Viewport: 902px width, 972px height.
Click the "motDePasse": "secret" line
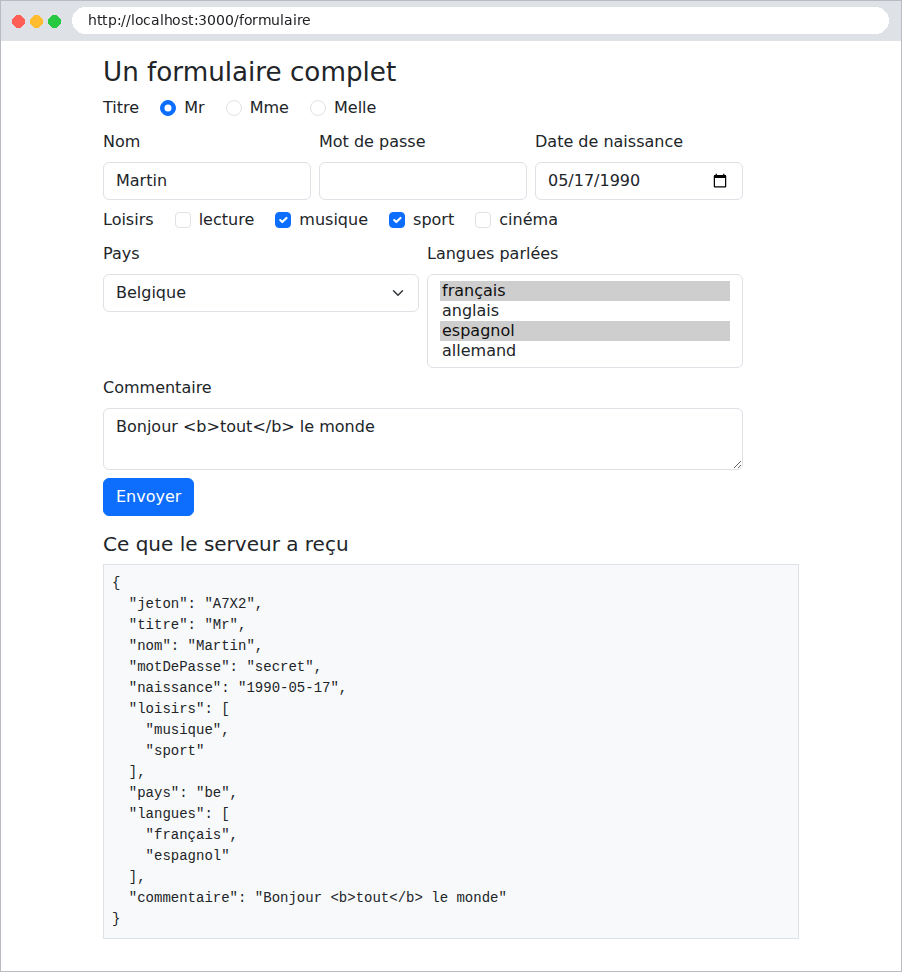pos(224,666)
